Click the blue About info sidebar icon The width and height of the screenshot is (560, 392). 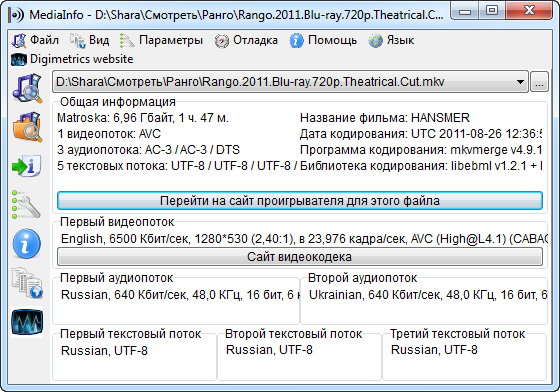pyautogui.click(x=27, y=243)
